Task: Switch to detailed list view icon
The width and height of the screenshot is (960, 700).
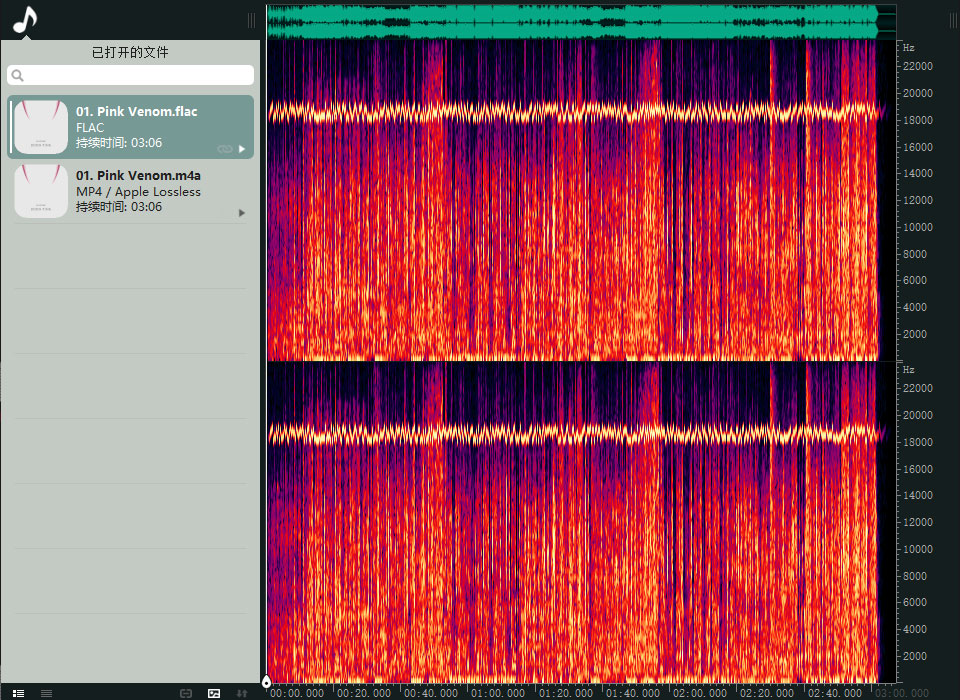Action: [18, 693]
